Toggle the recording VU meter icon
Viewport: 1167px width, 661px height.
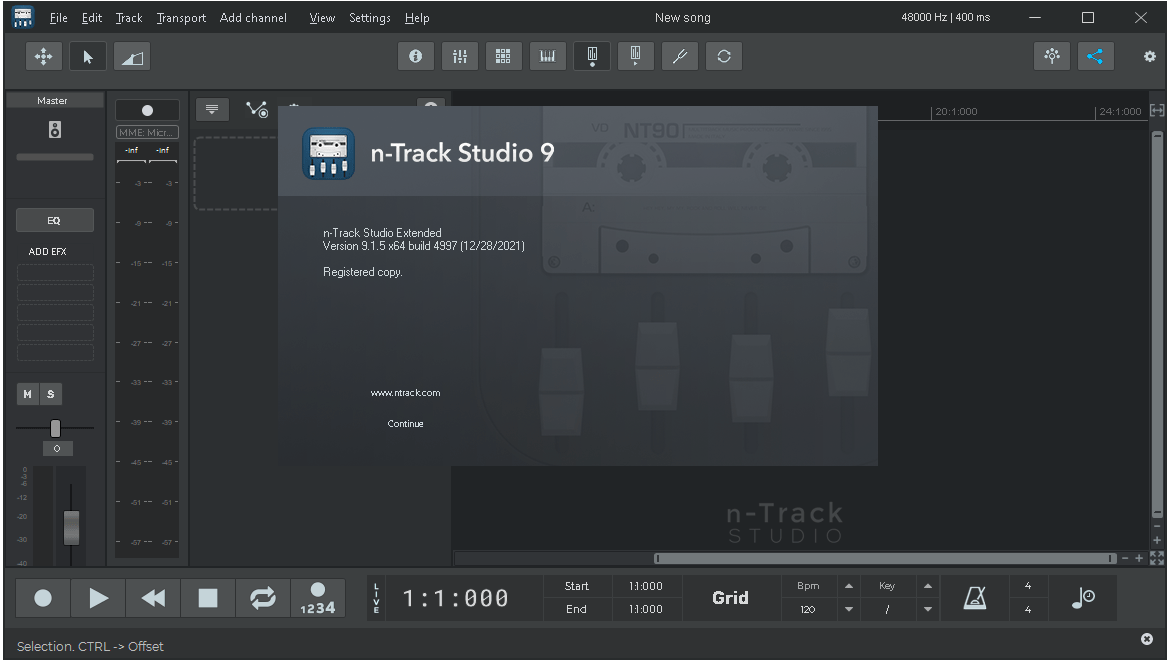592,56
